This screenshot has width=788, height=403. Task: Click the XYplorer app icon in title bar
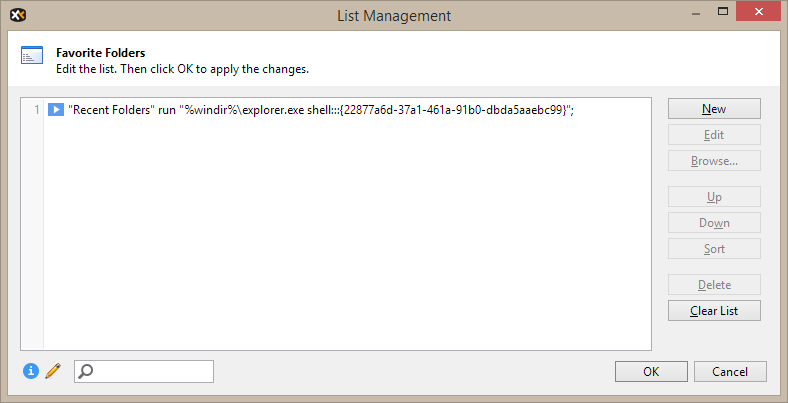click(16, 15)
